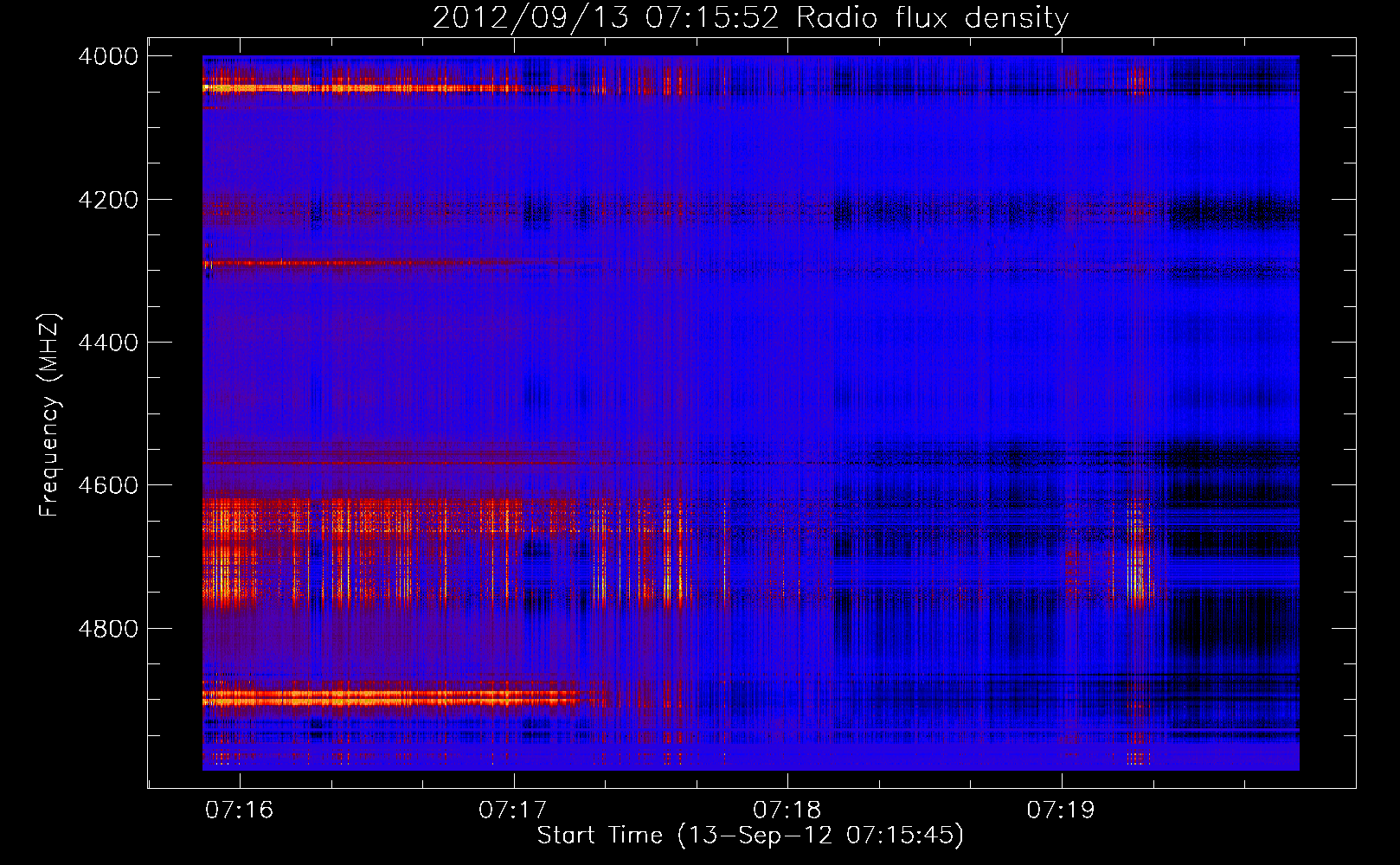
Task: Click the "Start Time (13-Sep-12 07:15:45)" axis label
Action: tap(750, 836)
